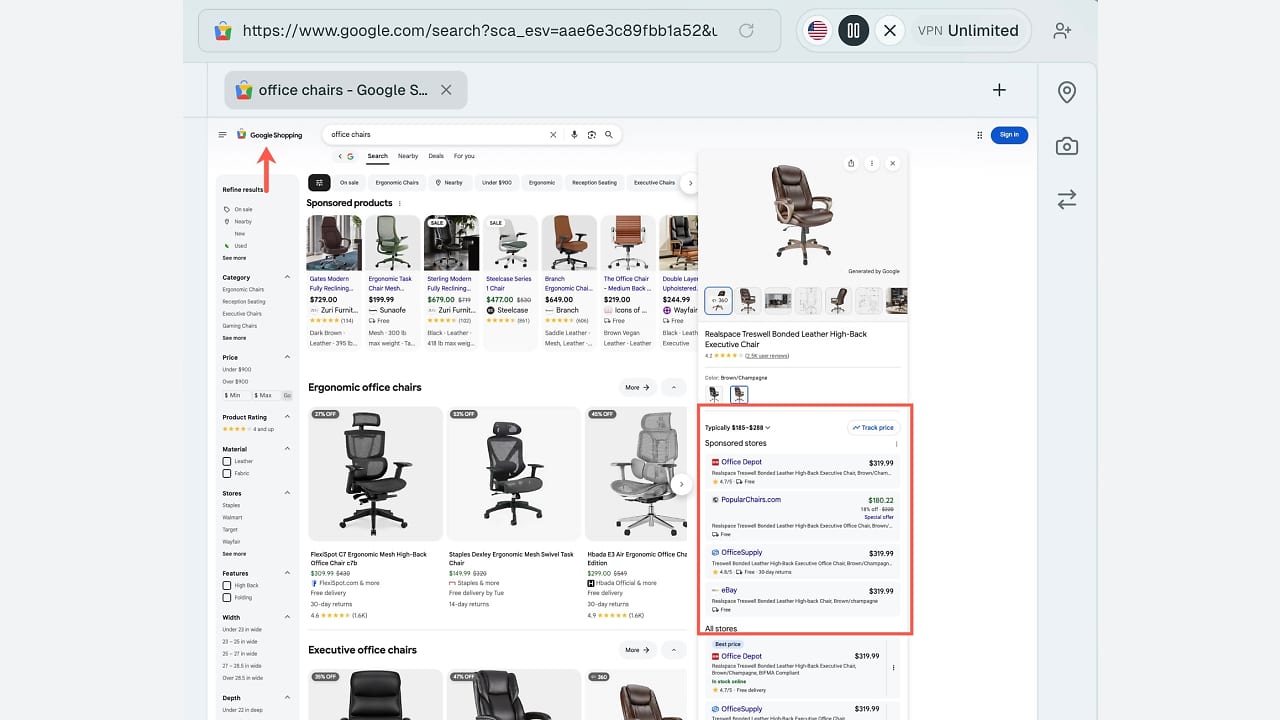Screen dimensions: 1280x720
Task: Click the Sign in button
Action: pyautogui.click(x=1009, y=135)
